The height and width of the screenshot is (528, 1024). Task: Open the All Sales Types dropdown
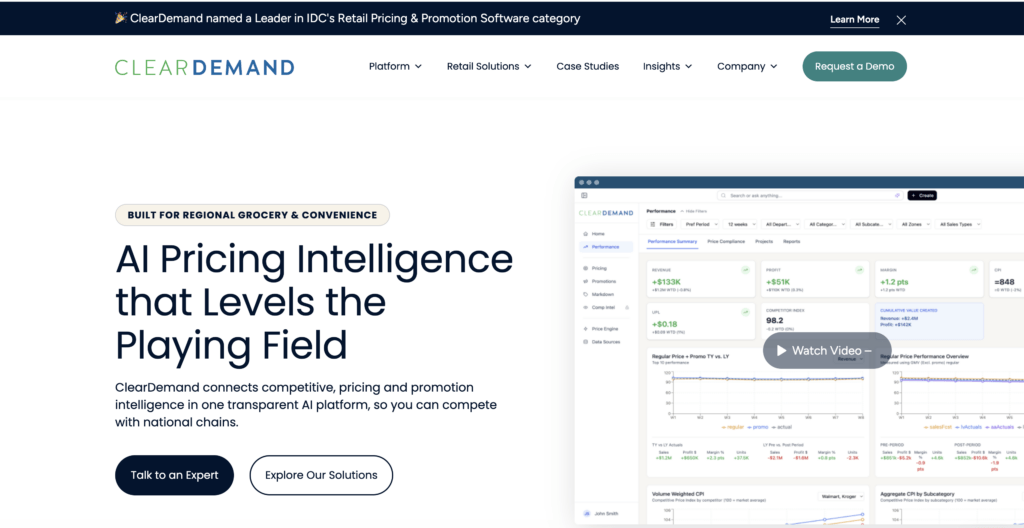[958, 224]
